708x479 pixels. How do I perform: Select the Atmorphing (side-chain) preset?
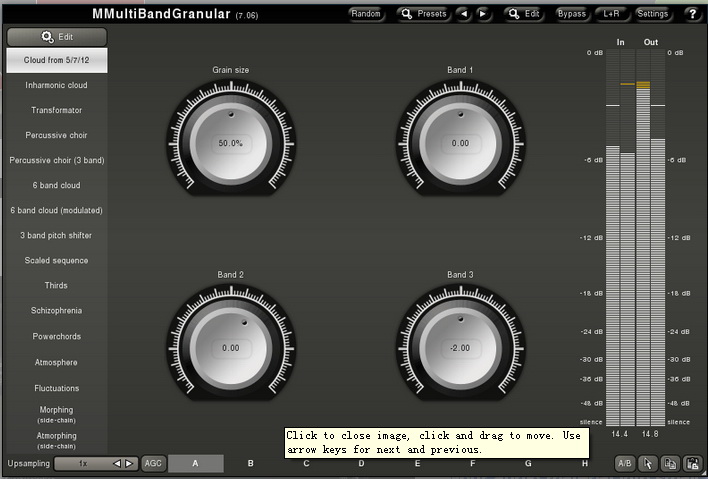(57, 440)
